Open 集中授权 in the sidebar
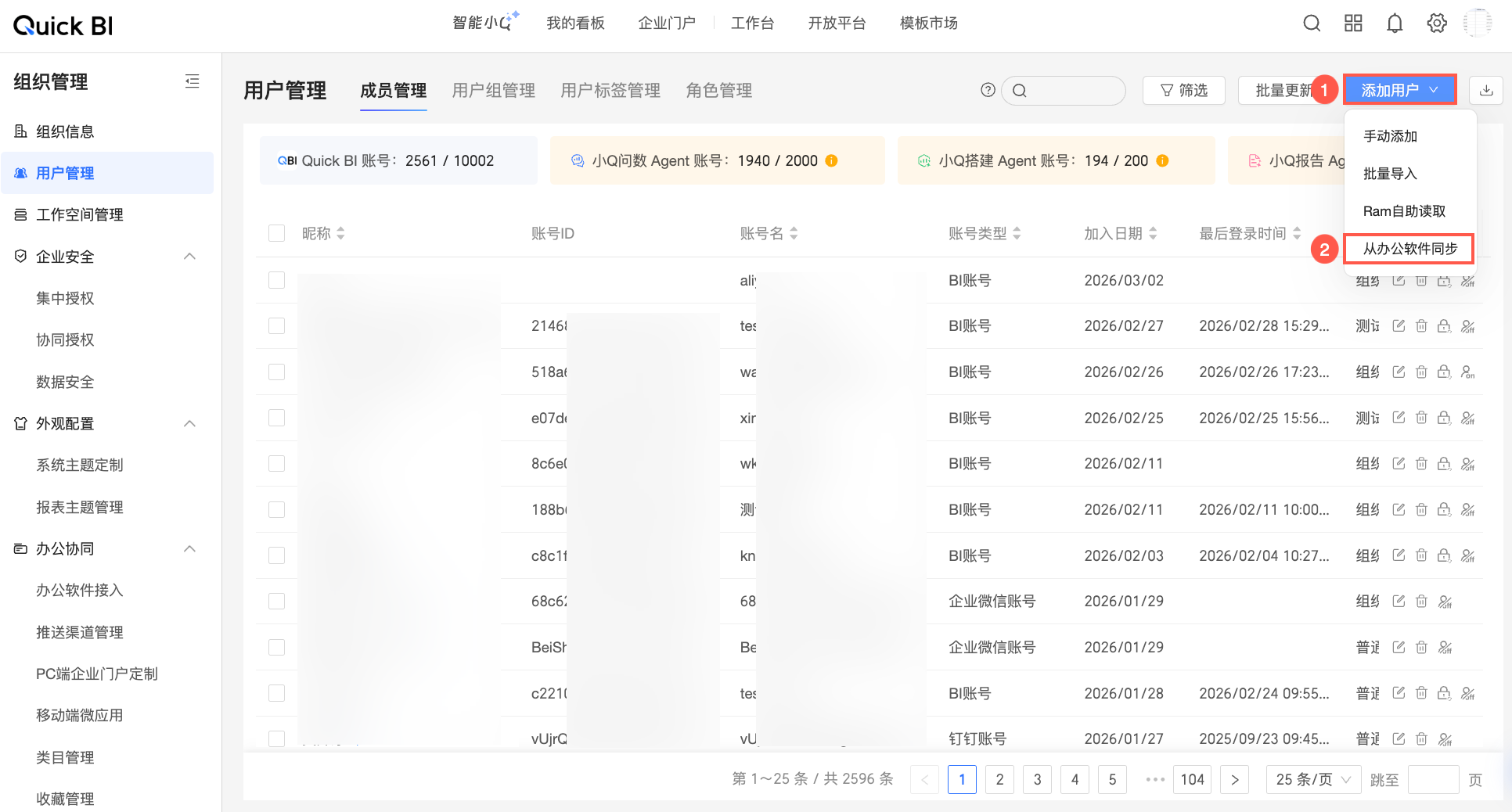The width and height of the screenshot is (1512, 812). pyautogui.click(x=65, y=298)
